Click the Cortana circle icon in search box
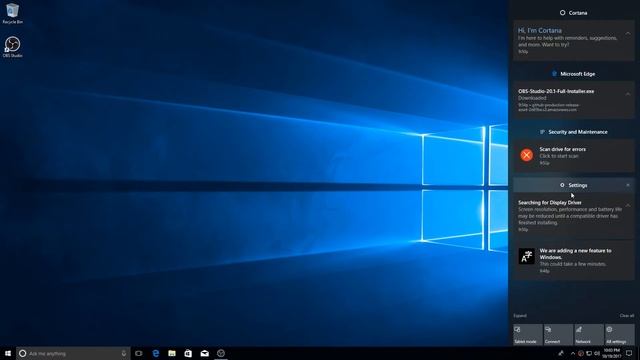 point(22,353)
